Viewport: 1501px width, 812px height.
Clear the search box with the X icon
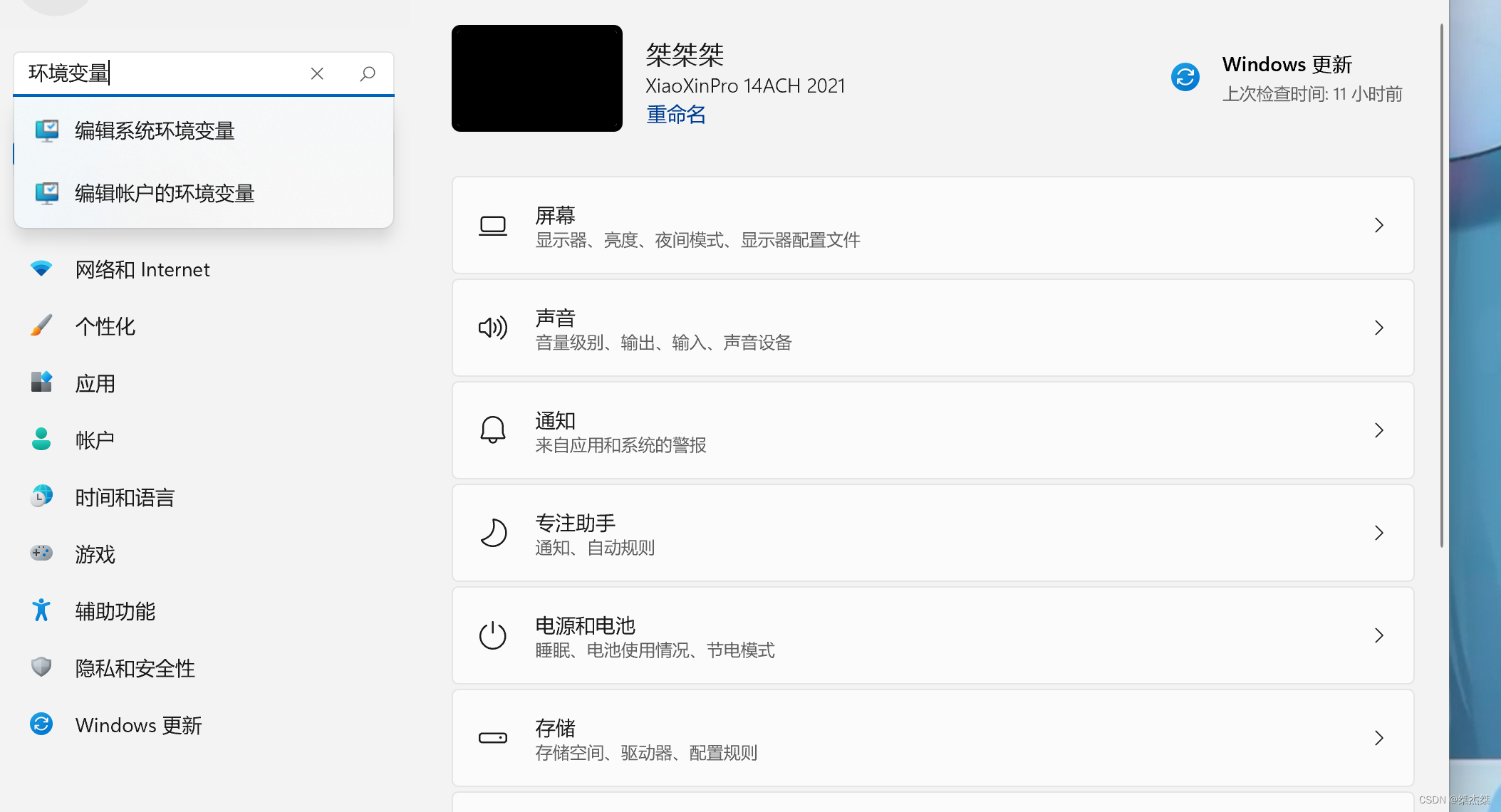point(317,73)
